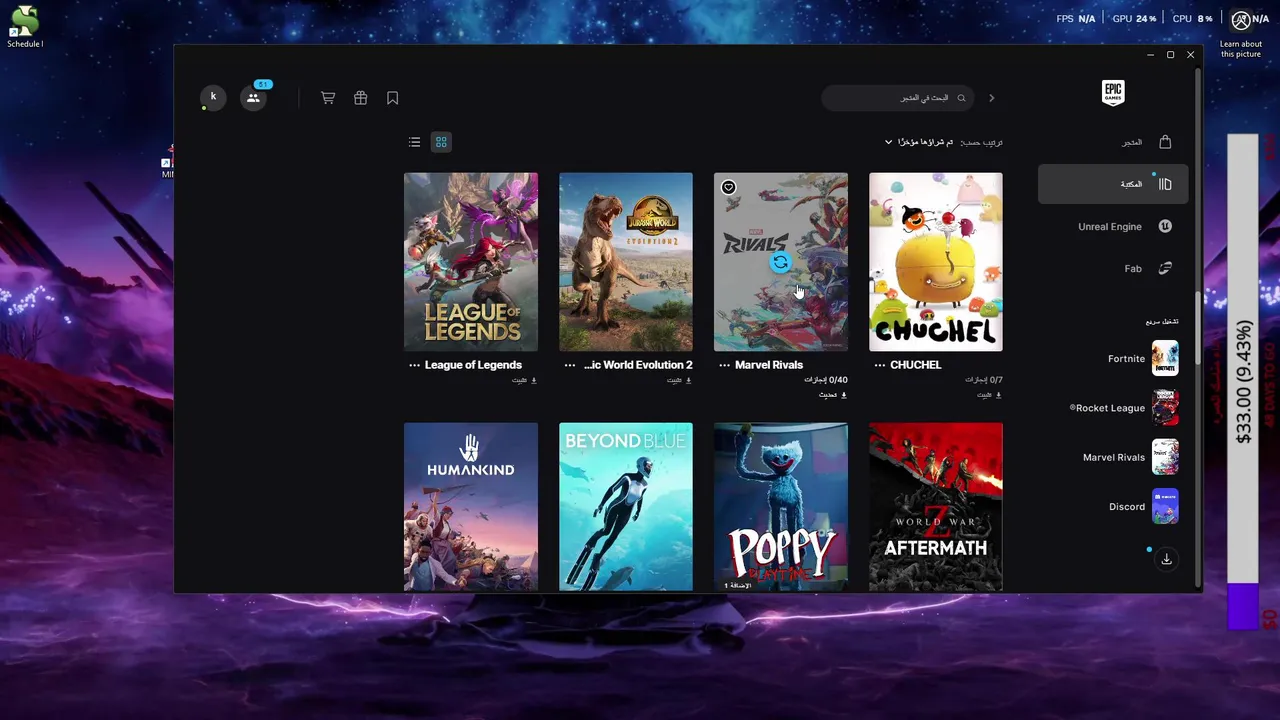Launch Fortnite from quick launch
The width and height of the screenshot is (1280, 720).
coord(1143,358)
